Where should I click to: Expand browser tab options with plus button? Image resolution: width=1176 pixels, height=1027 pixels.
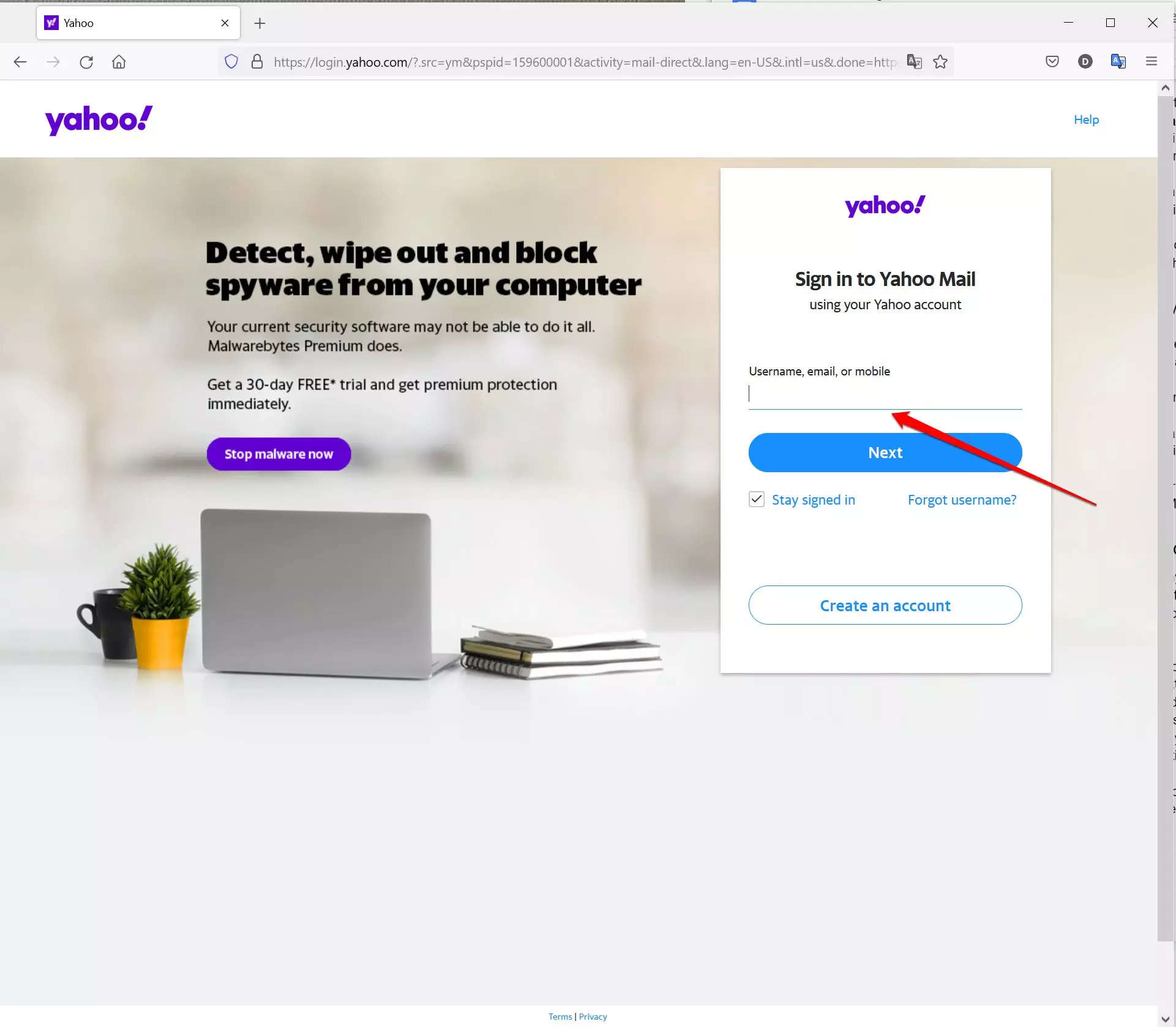[260, 22]
